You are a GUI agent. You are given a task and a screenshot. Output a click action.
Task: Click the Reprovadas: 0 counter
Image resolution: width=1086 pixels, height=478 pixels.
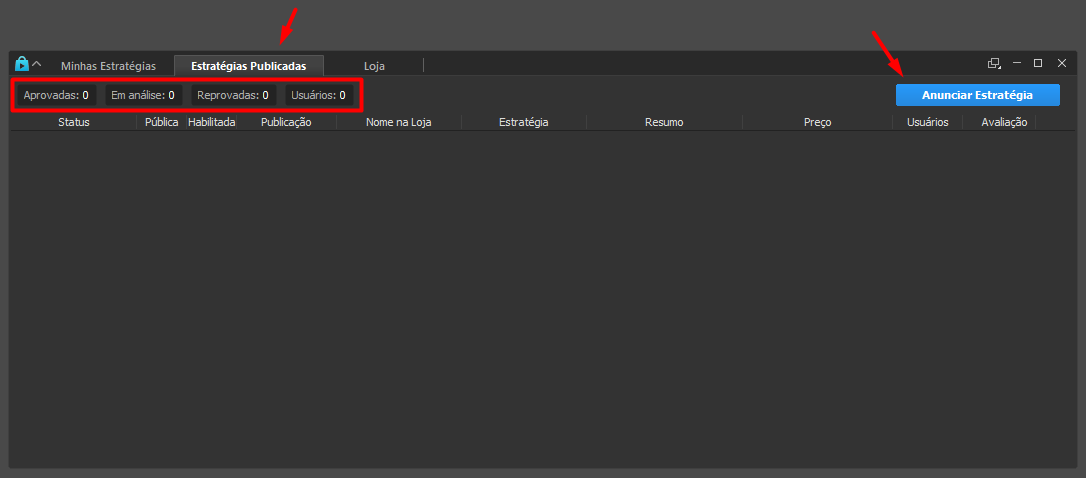pos(233,95)
